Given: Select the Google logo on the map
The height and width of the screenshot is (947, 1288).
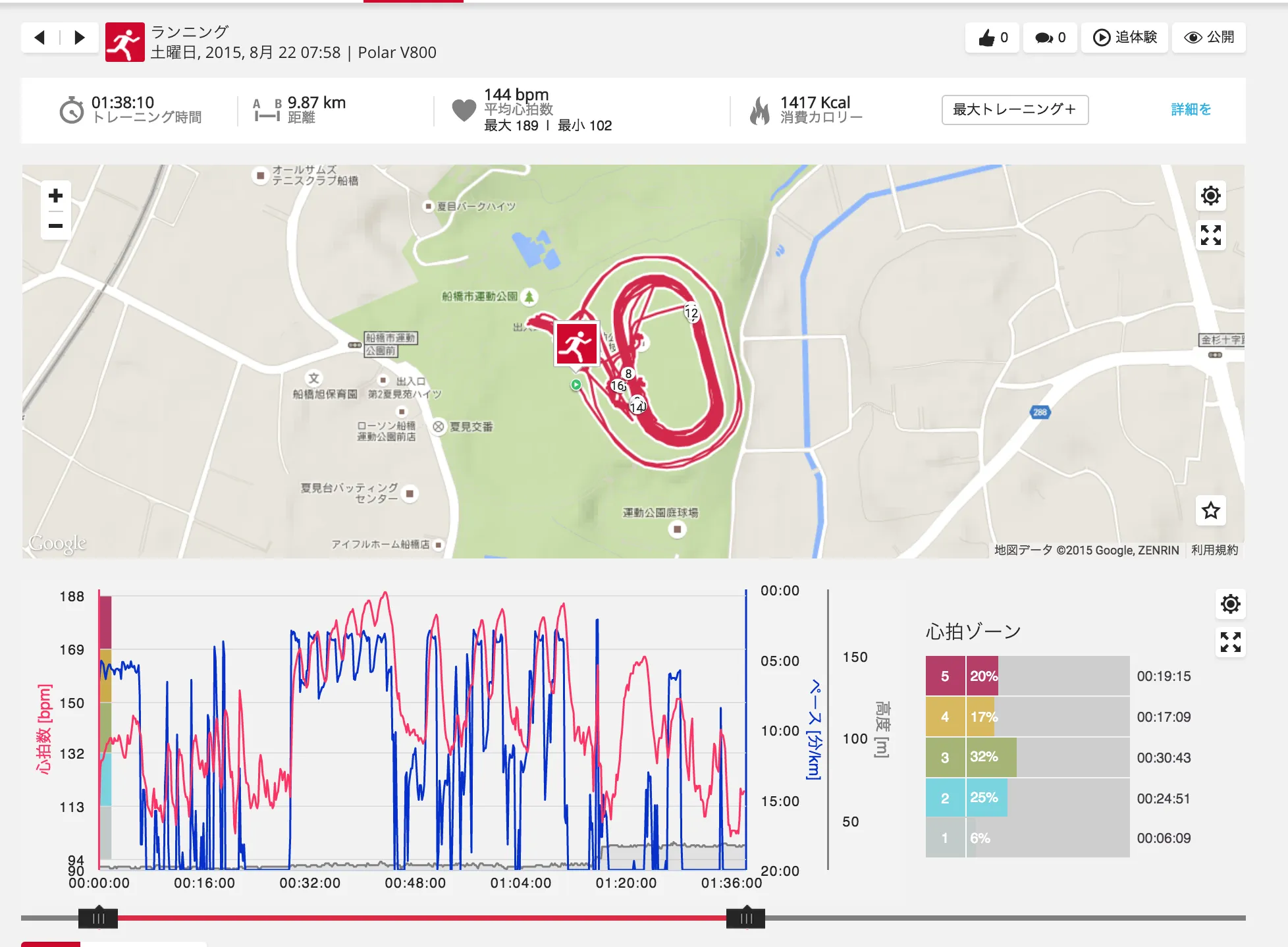Looking at the screenshot, I should [59, 543].
